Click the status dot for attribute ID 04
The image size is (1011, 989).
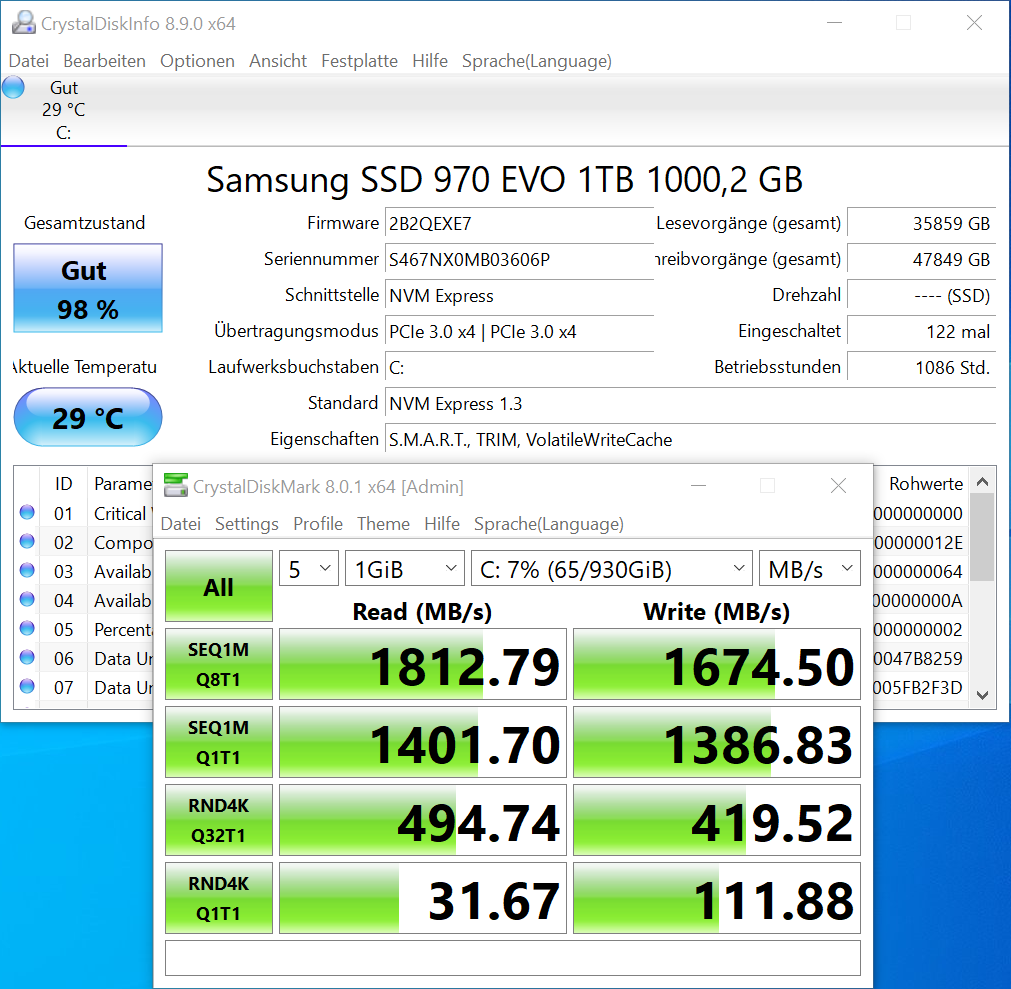coord(27,599)
